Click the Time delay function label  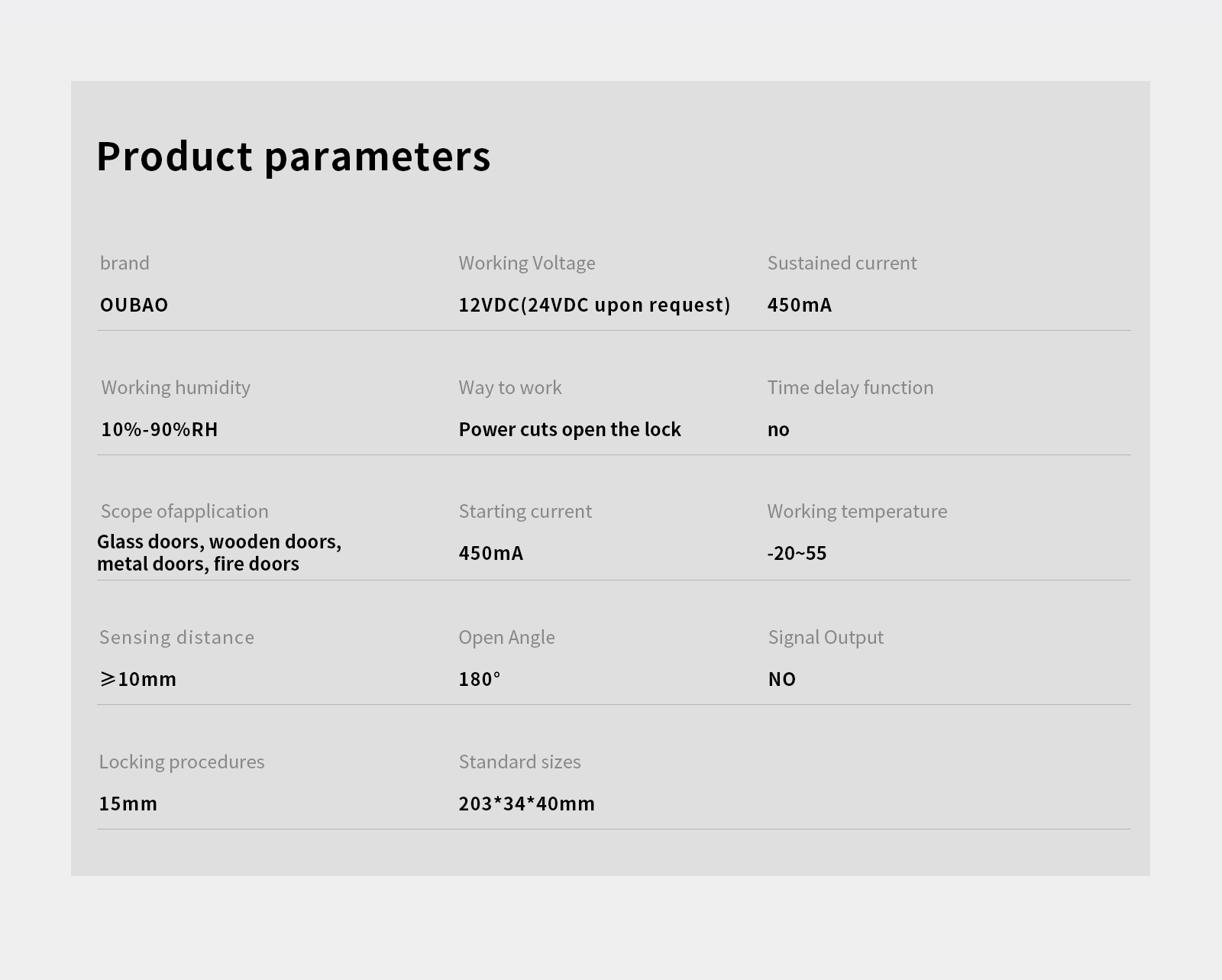[x=850, y=388]
